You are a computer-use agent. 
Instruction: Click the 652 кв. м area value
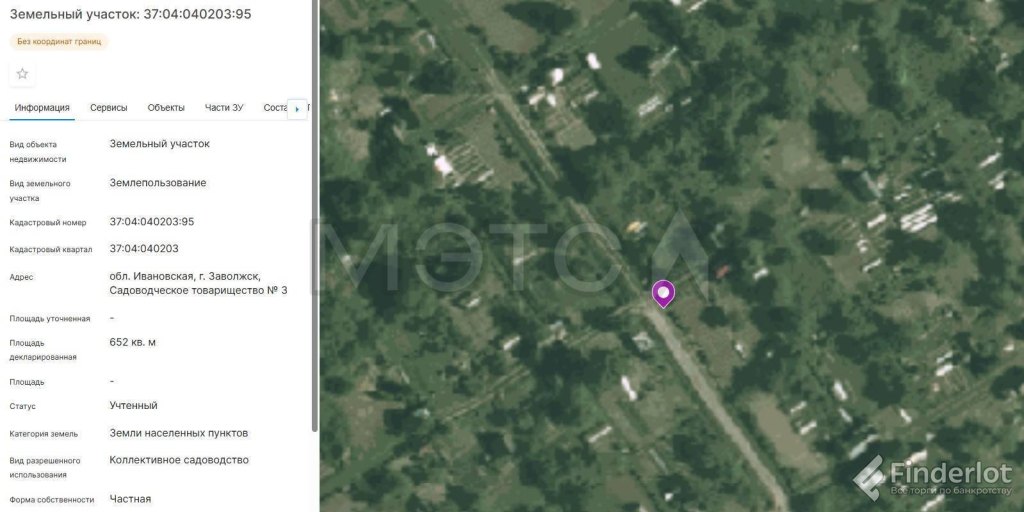[x=133, y=342]
